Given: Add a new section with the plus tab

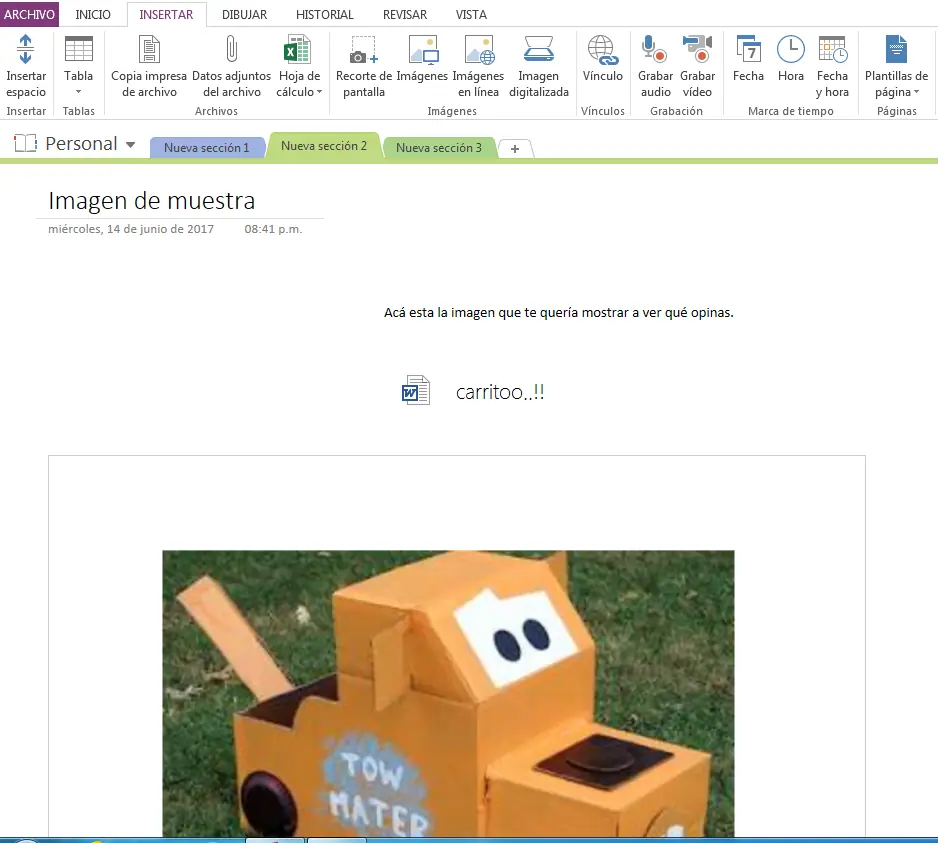Looking at the screenshot, I should [x=515, y=148].
